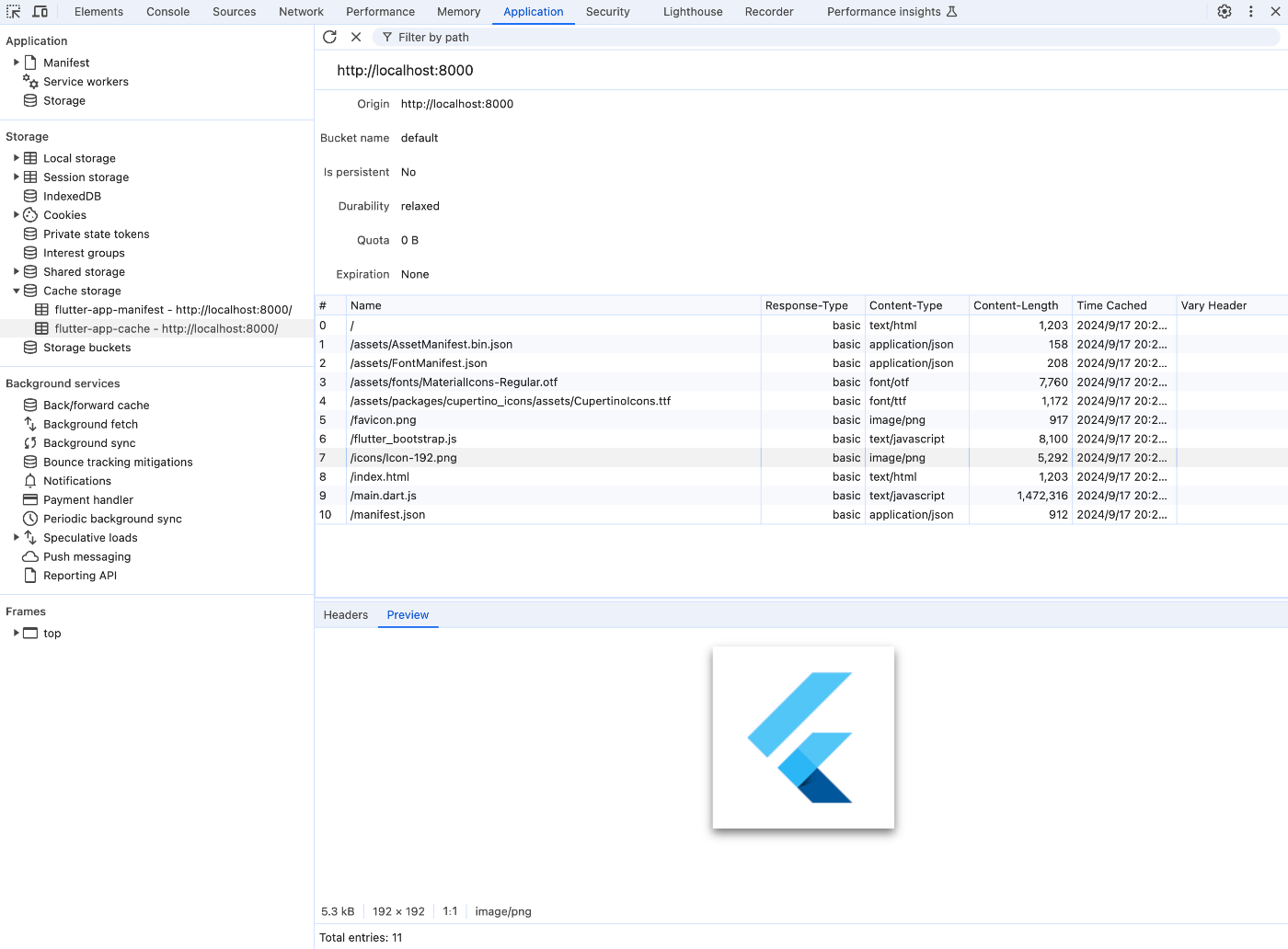Open the Performance insights tab
This screenshot has height=949, width=1288.
coord(892,12)
